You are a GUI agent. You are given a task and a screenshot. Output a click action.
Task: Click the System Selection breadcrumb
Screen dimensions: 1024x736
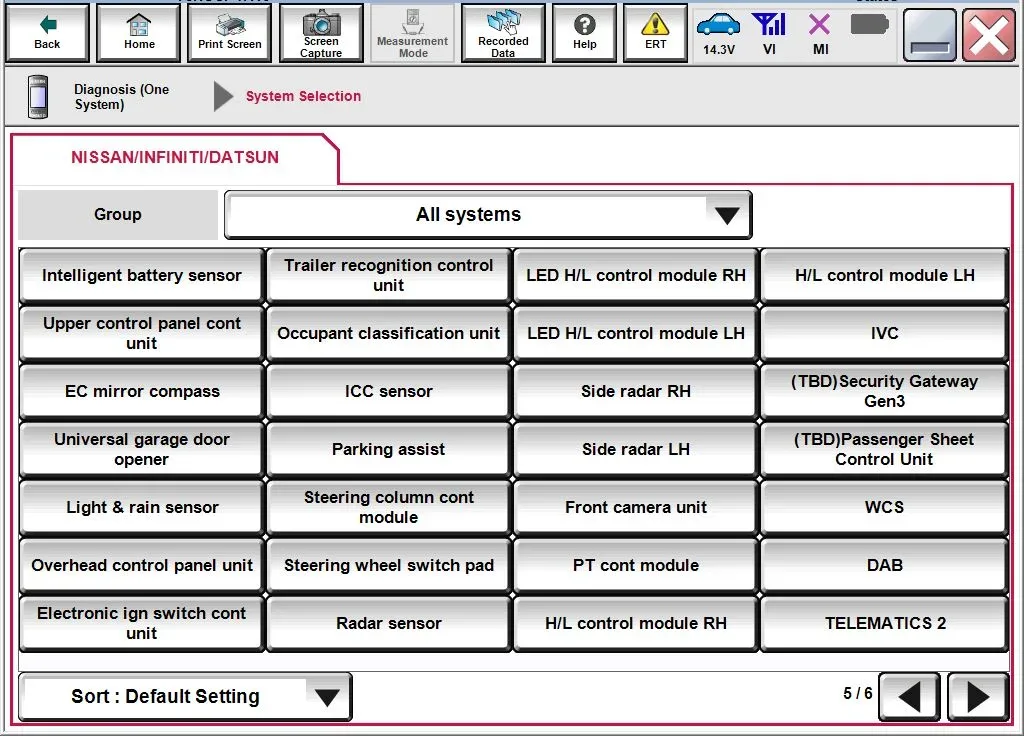(x=303, y=96)
